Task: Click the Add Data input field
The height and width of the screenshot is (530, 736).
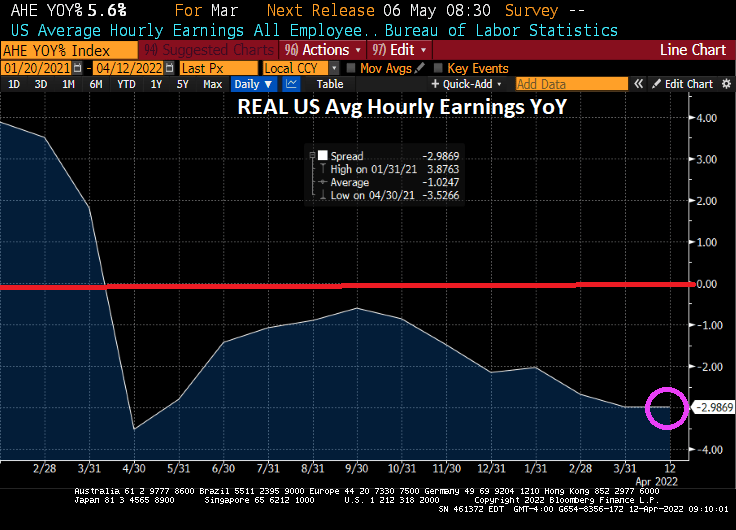Action: click(x=571, y=84)
